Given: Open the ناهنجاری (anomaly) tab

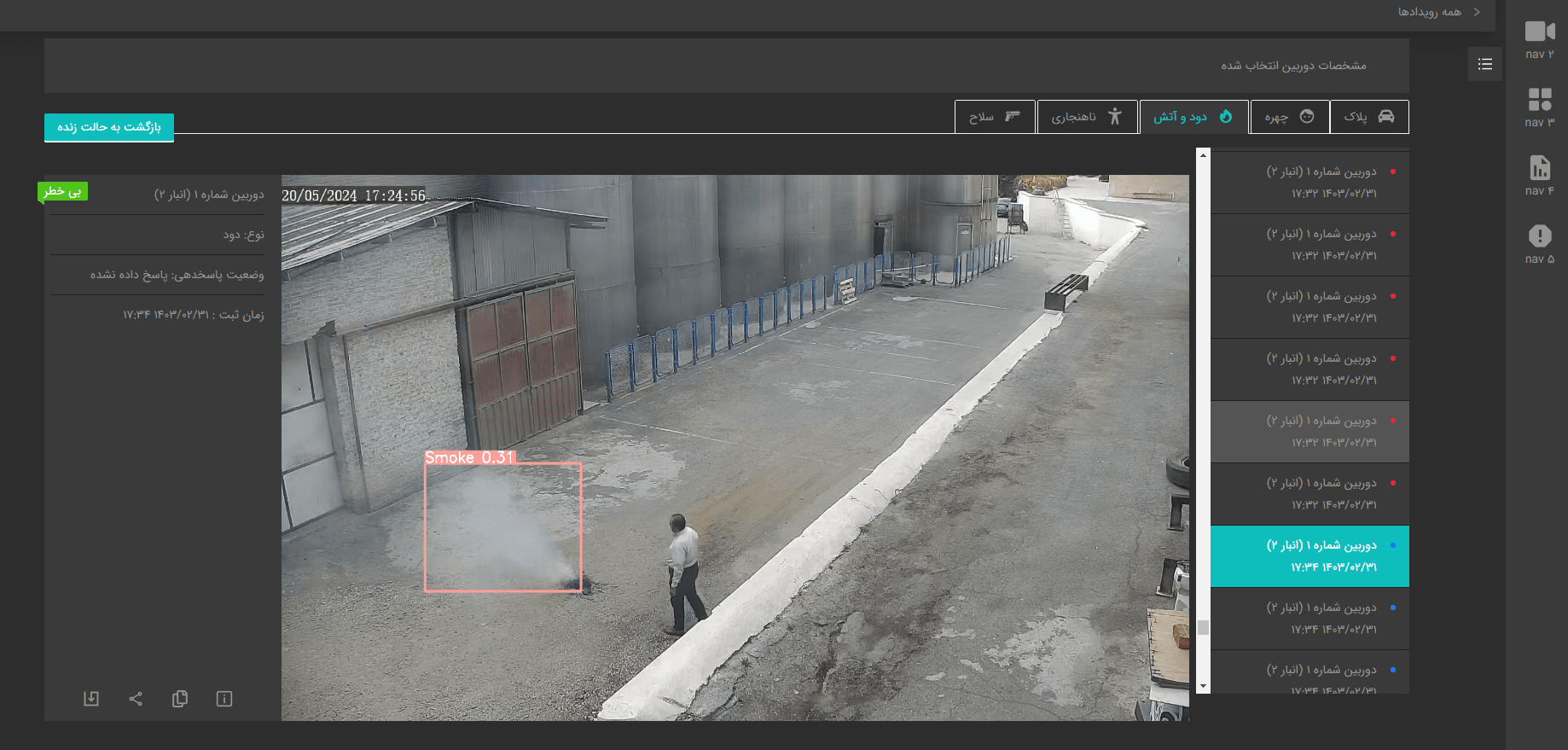Looking at the screenshot, I should pyautogui.click(x=1087, y=117).
